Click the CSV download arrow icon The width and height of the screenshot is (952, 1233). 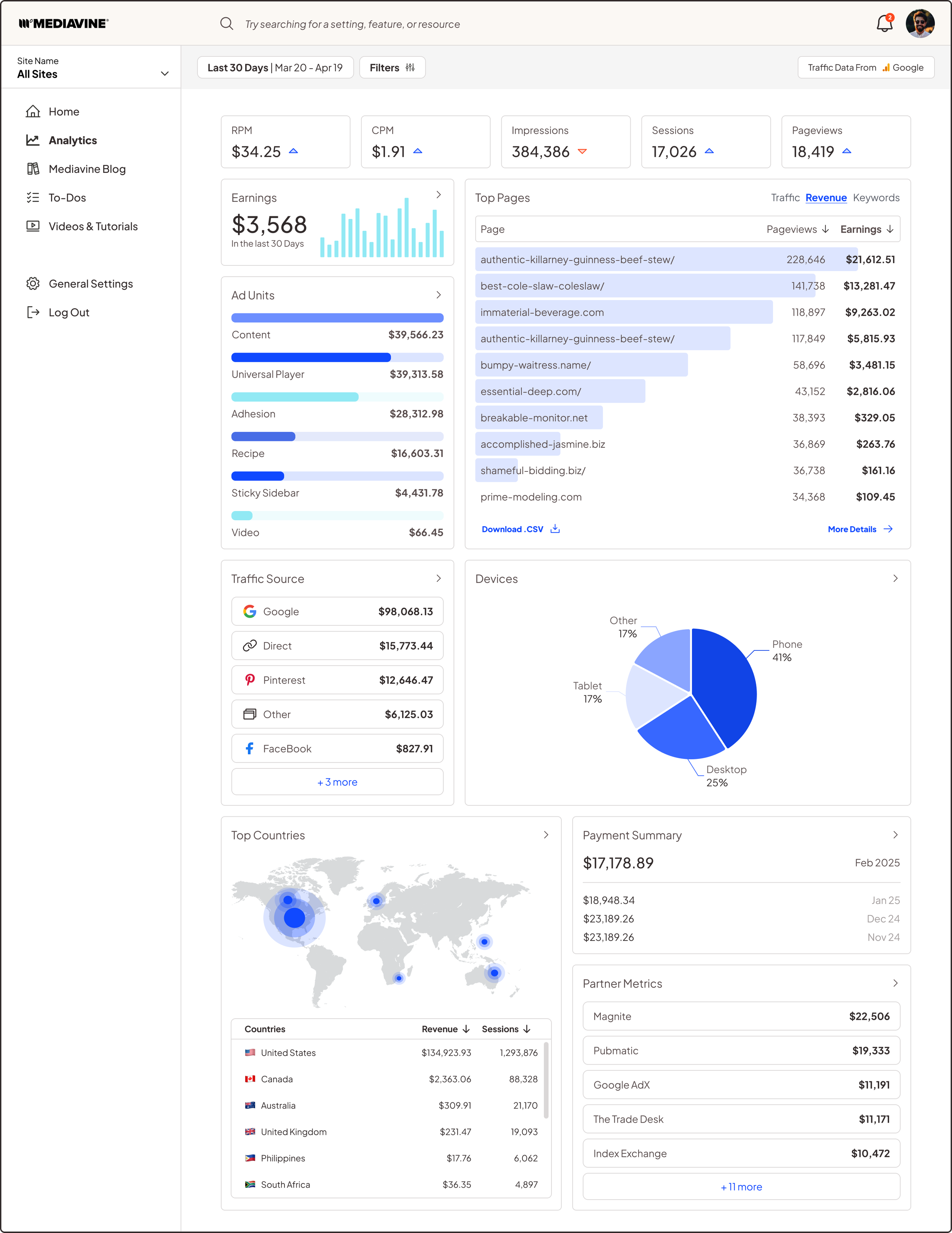(555, 529)
